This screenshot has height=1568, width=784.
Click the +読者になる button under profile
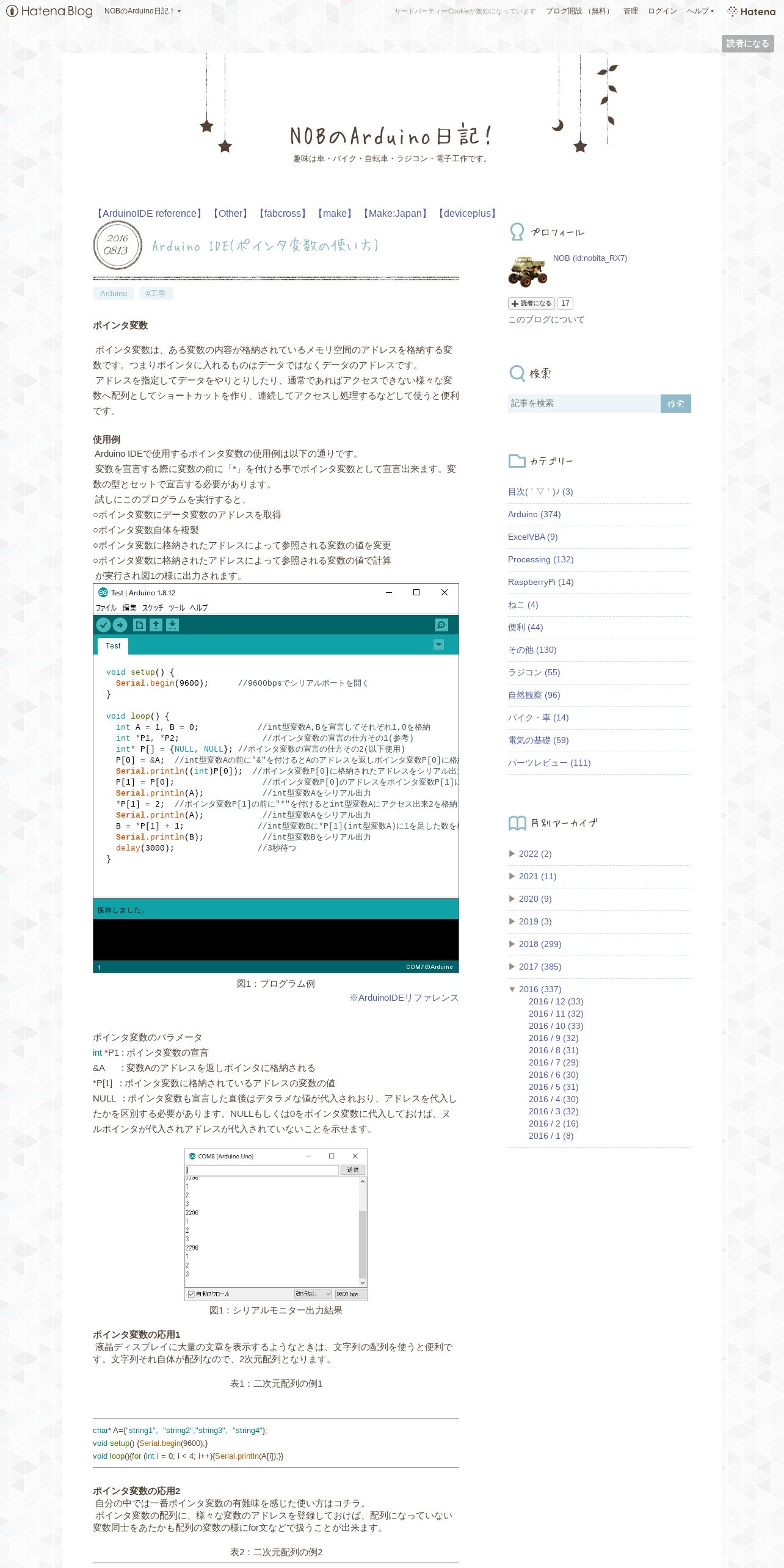[x=531, y=303]
